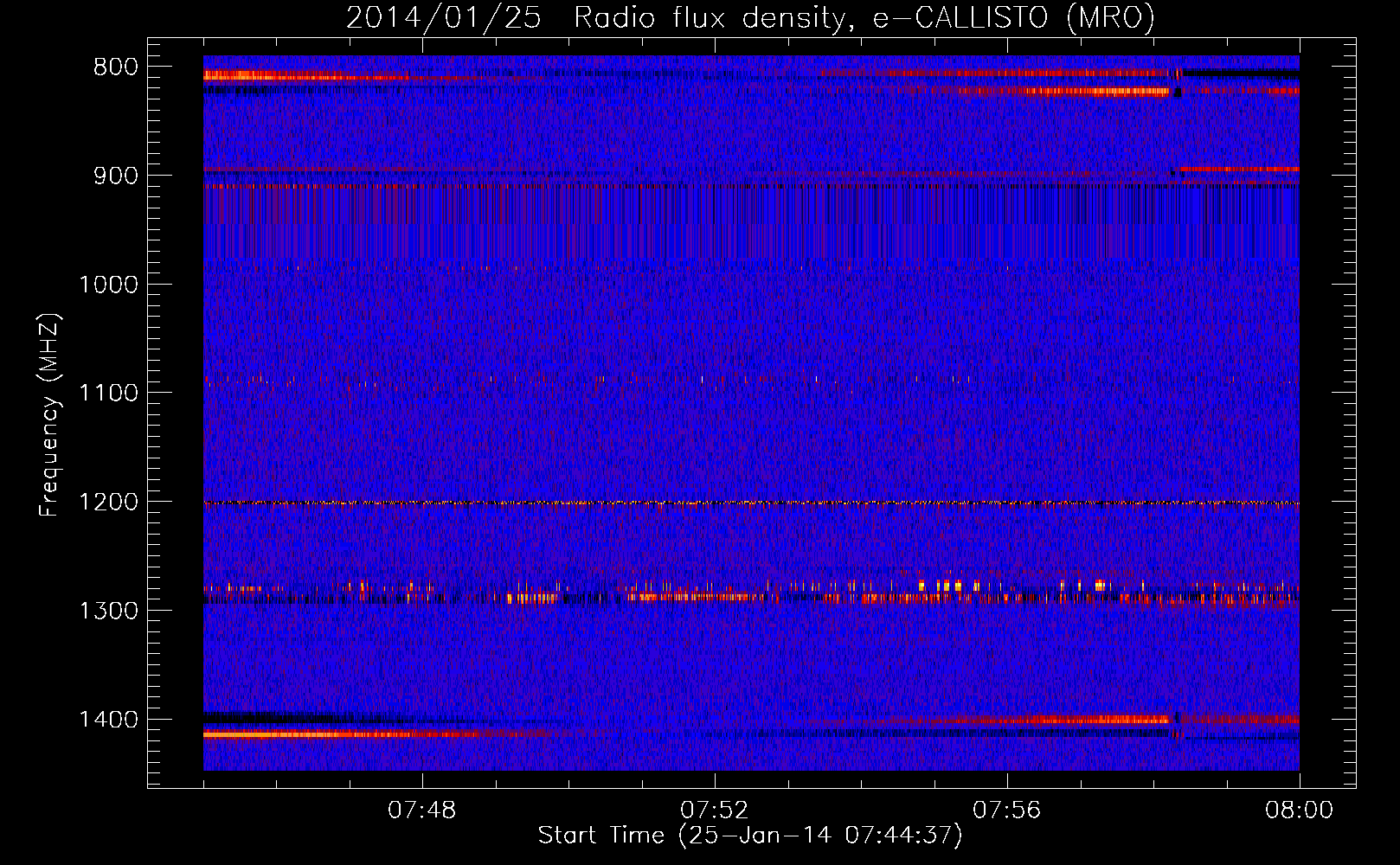Image resolution: width=1400 pixels, height=865 pixels.
Task: Click the 1000 frequency tick label
Action: [x=108, y=285]
